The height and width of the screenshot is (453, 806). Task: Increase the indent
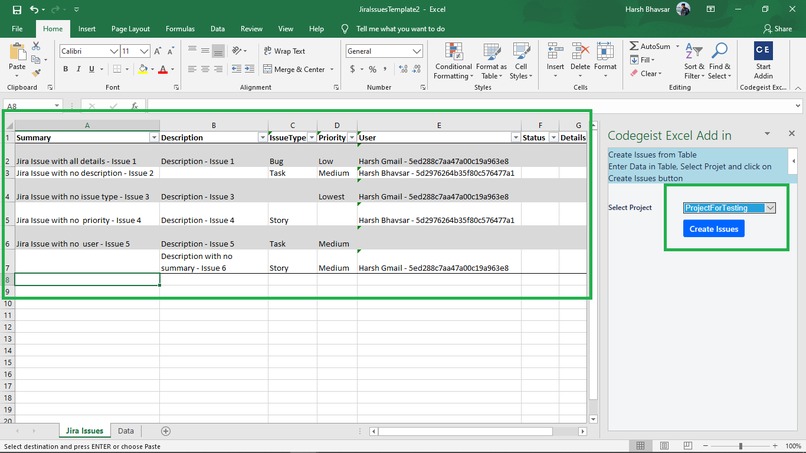(249, 69)
